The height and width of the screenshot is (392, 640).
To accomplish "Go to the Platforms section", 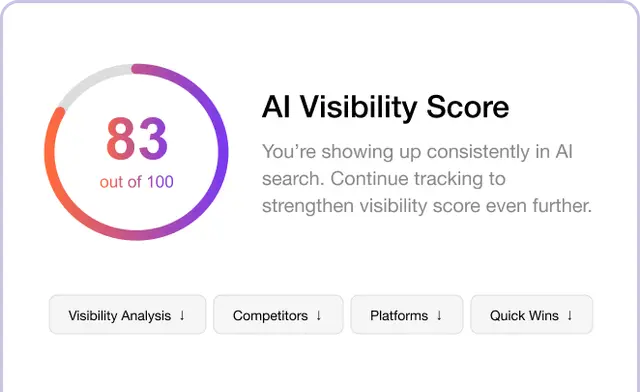I will (407, 315).
